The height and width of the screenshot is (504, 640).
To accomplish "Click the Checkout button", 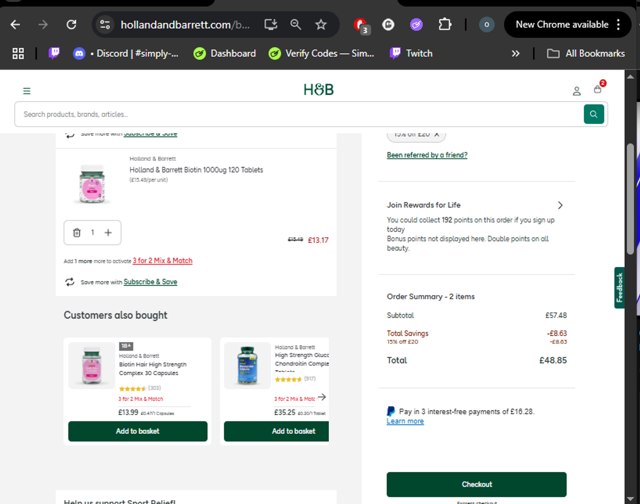I will [x=476, y=484].
